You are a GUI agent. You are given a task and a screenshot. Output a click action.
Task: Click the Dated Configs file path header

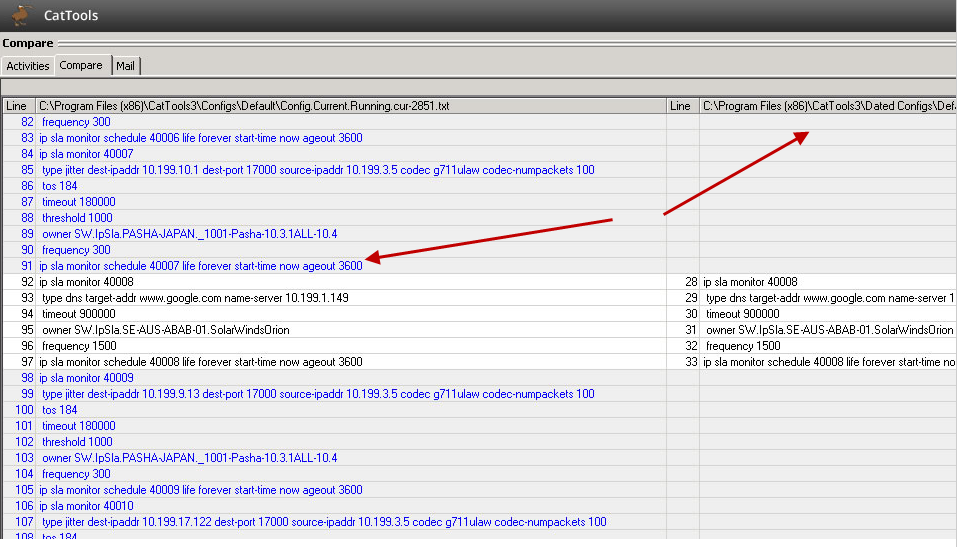[x=828, y=106]
